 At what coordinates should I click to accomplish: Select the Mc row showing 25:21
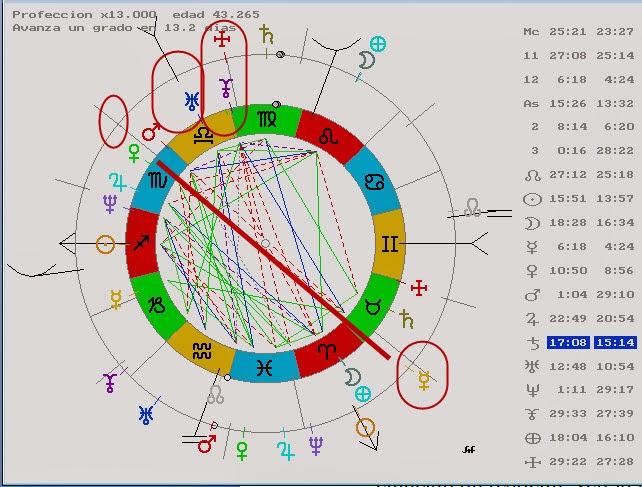[x=565, y=32]
